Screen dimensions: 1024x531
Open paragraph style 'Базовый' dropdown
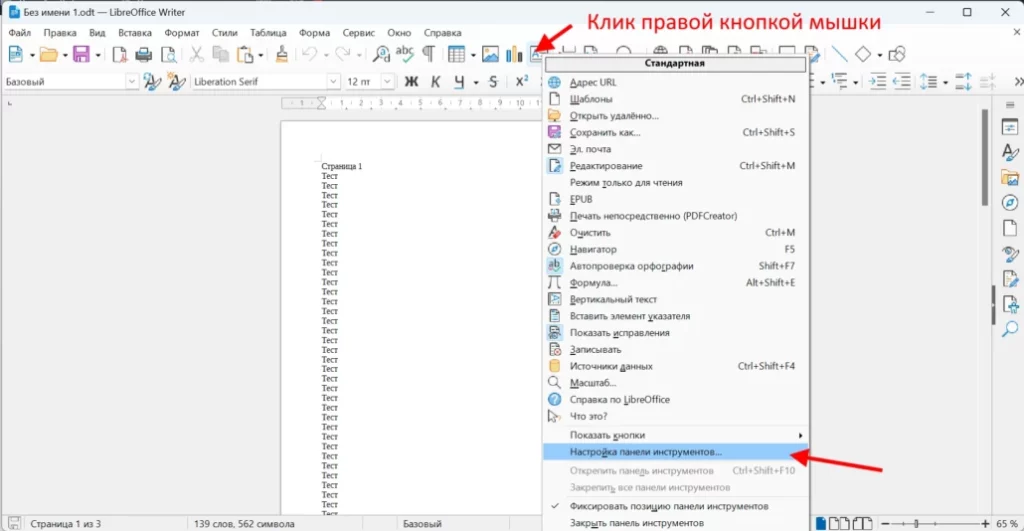(x=131, y=82)
